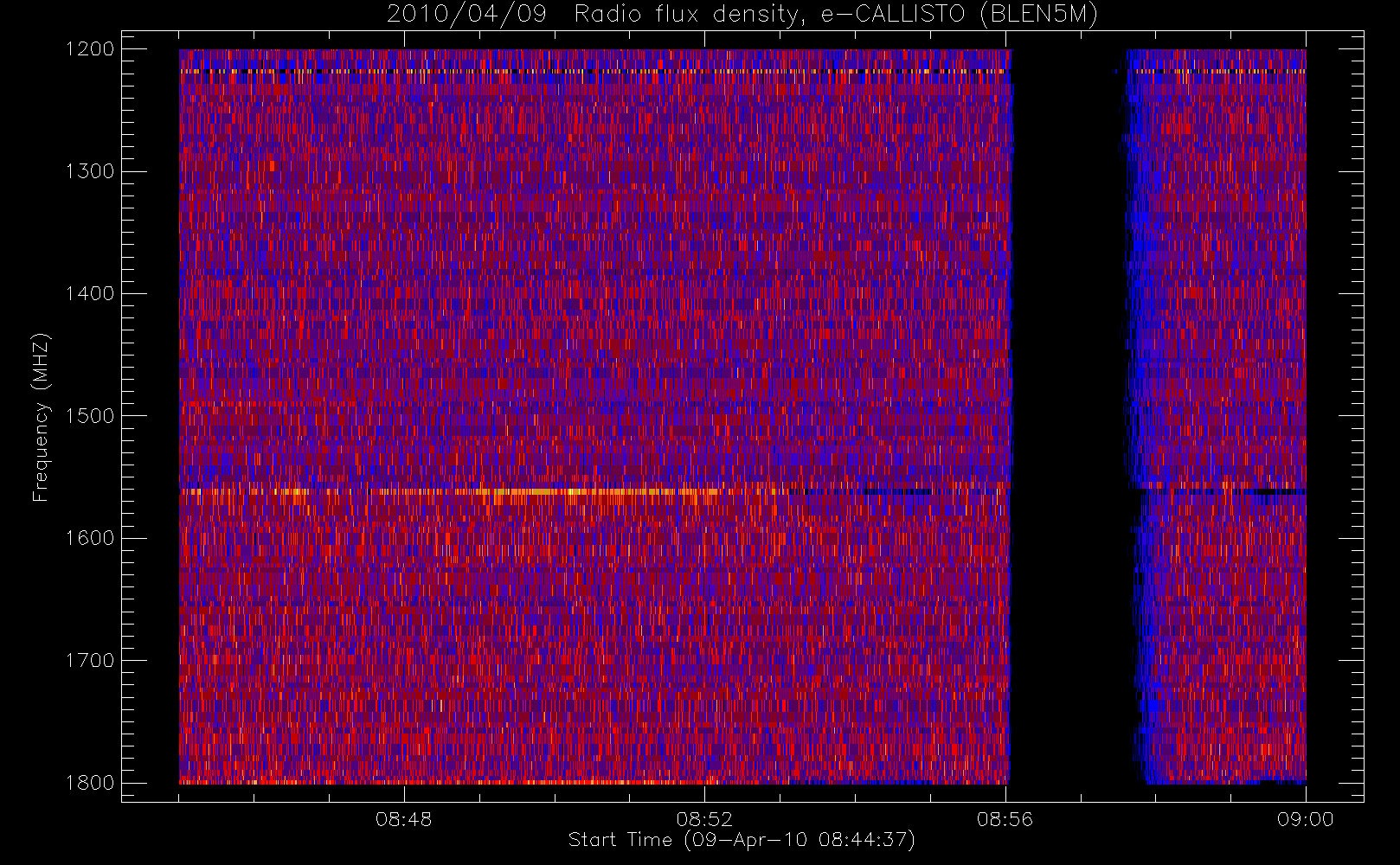Screen dimensions: 1400x865
Task: Click the 'Start Time (09-Apr-10 08:44:37)' label
Action: [x=742, y=840]
